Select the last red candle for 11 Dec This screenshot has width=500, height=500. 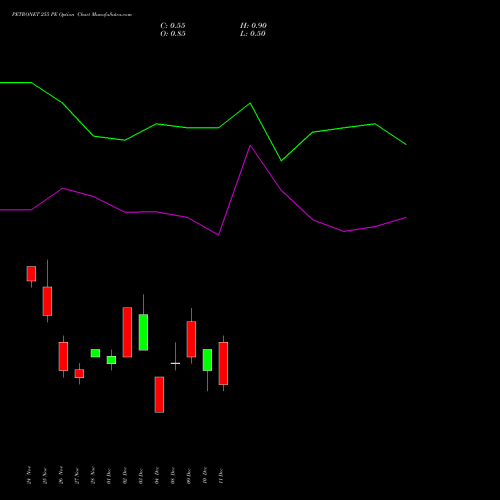[223, 363]
